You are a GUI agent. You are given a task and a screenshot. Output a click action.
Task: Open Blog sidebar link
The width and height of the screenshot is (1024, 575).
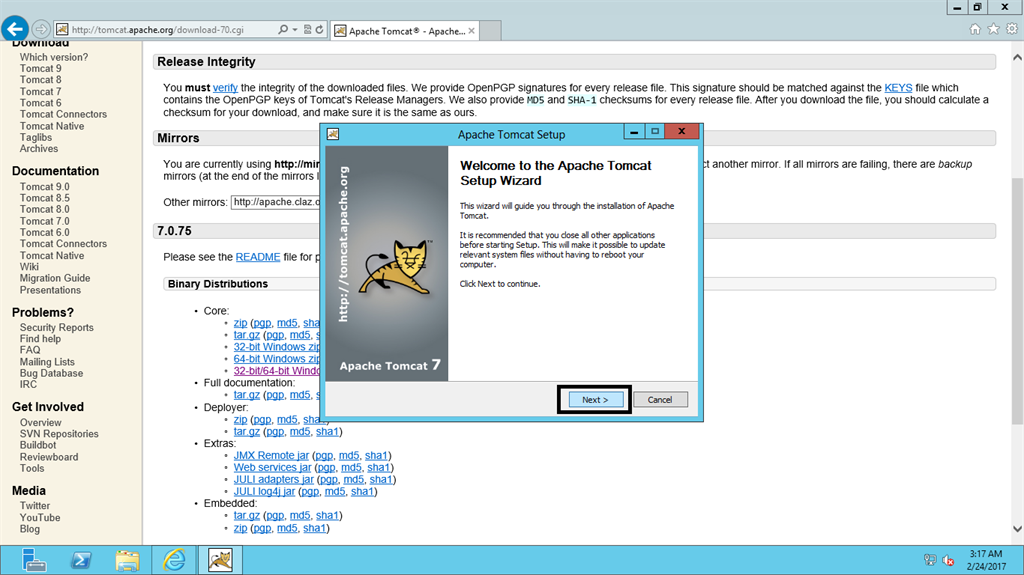(29, 529)
